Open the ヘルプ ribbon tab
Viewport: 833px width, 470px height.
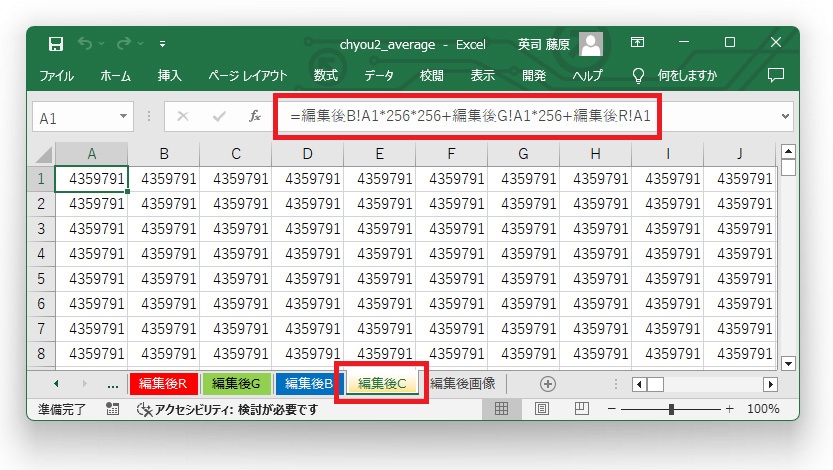tap(587, 76)
